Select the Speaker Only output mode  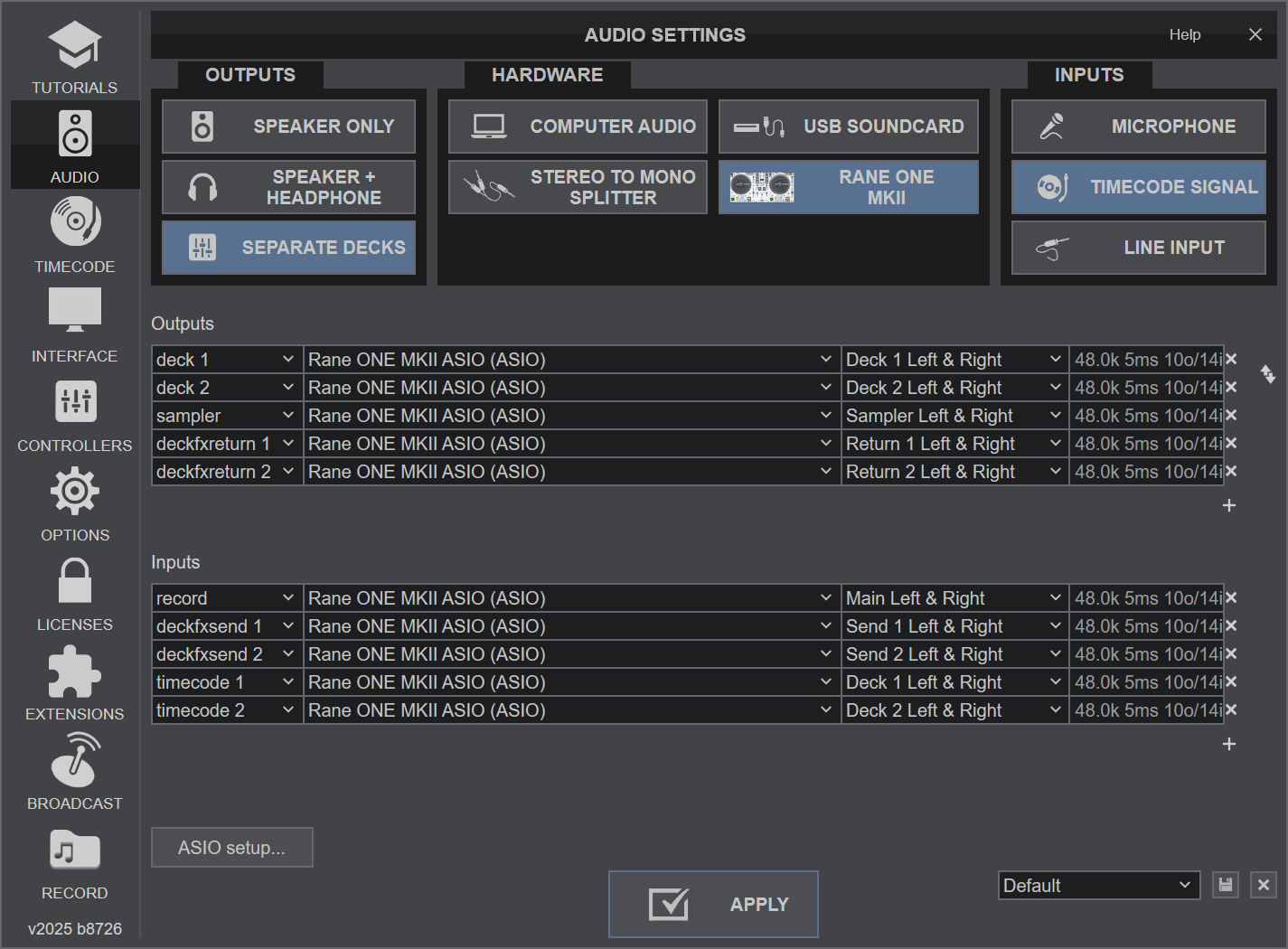(x=288, y=127)
